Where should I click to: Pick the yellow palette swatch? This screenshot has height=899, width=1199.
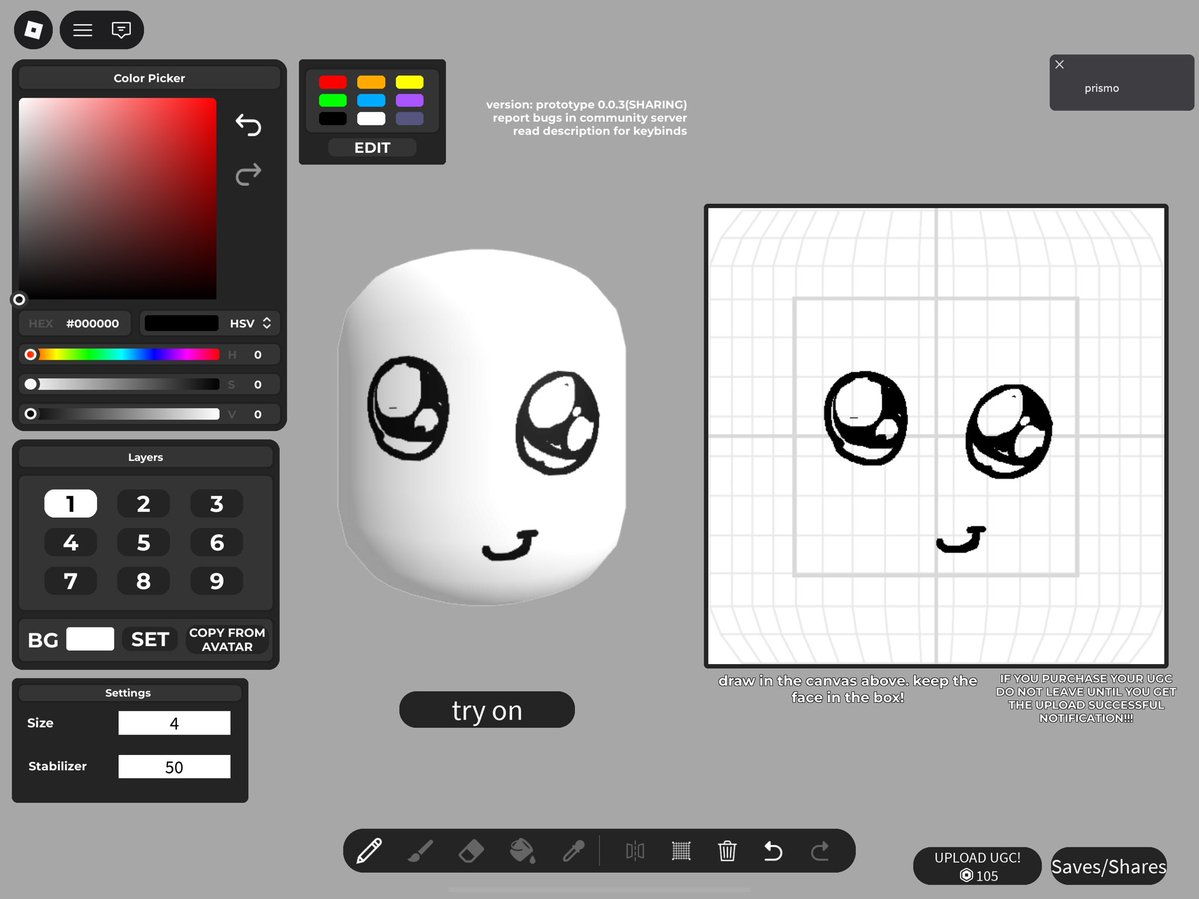[x=409, y=82]
